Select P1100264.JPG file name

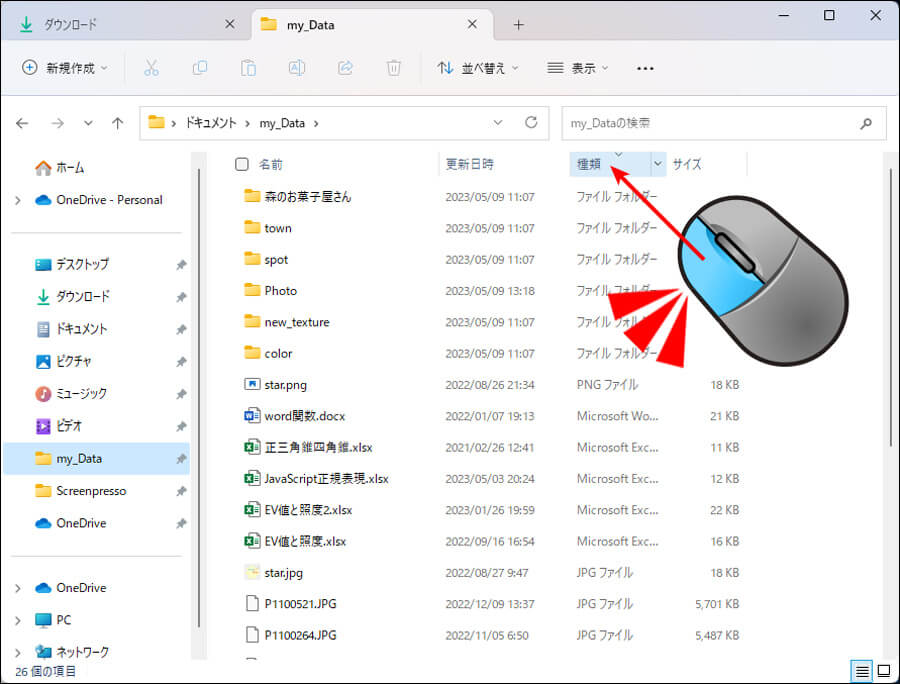click(x=300, y=635)
